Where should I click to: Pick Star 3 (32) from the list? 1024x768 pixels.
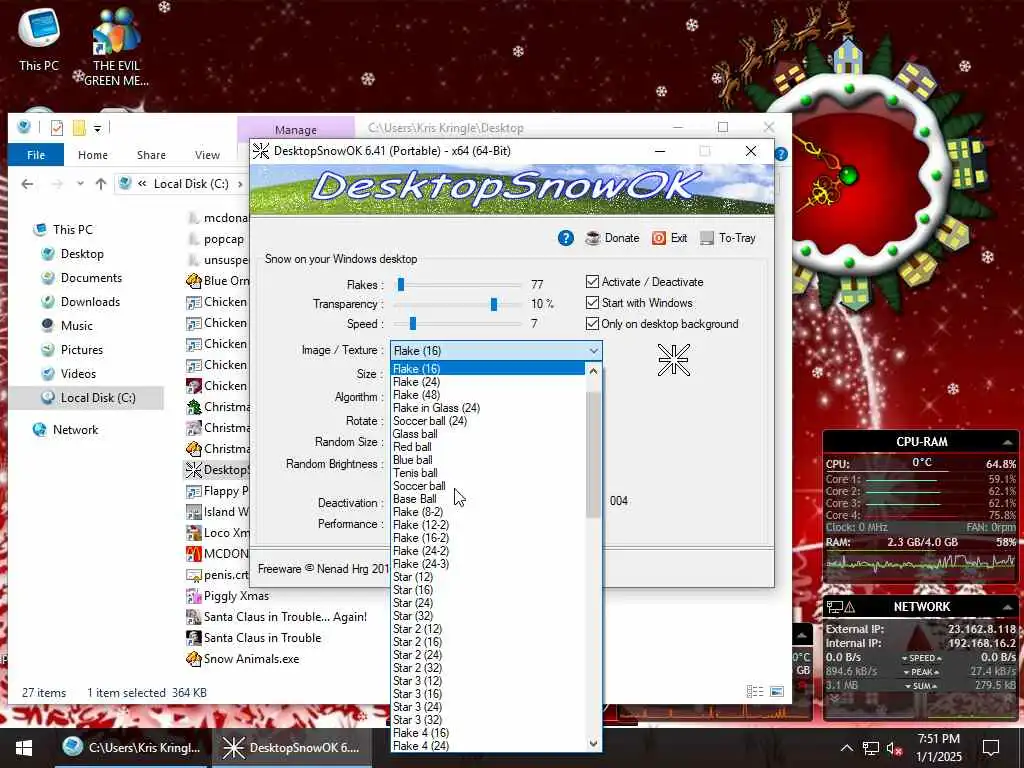coord(487,720)
